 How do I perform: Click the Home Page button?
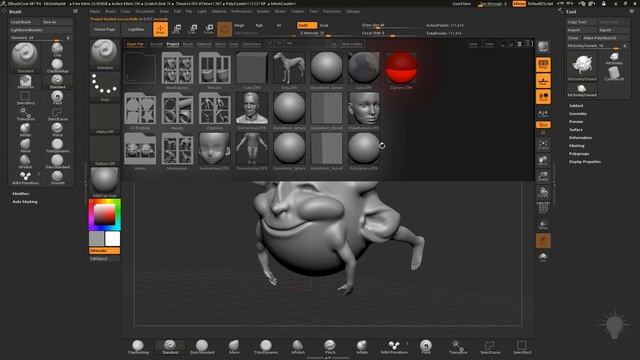[104, 29]
